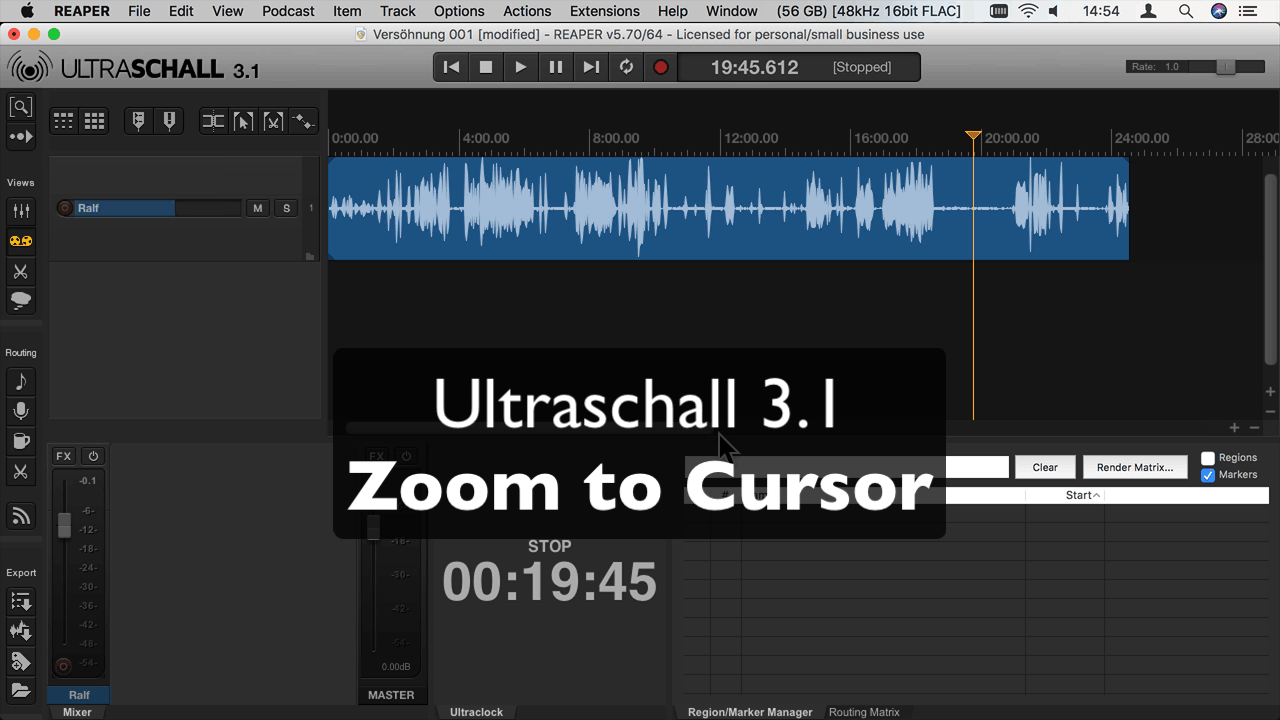Click the scissors icon in the Views section
Screen dimensions: 1280x720
(20, 271)
